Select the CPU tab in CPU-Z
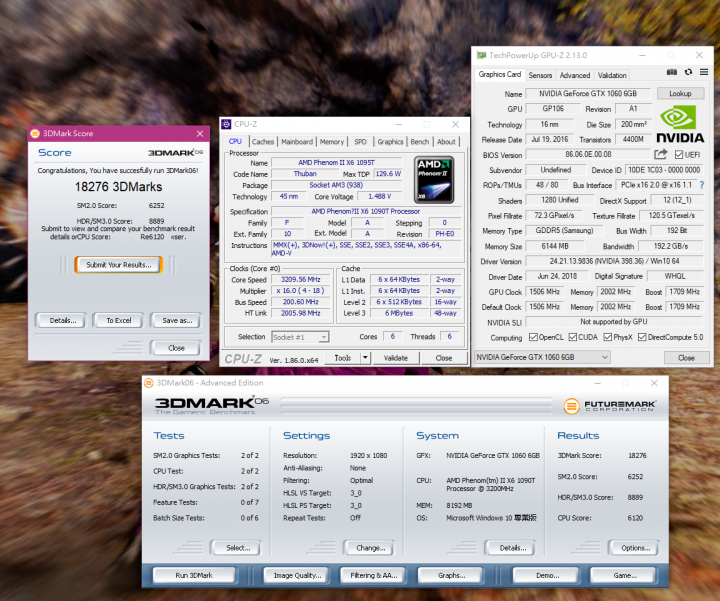720x601 pixels. click(235, 141)
